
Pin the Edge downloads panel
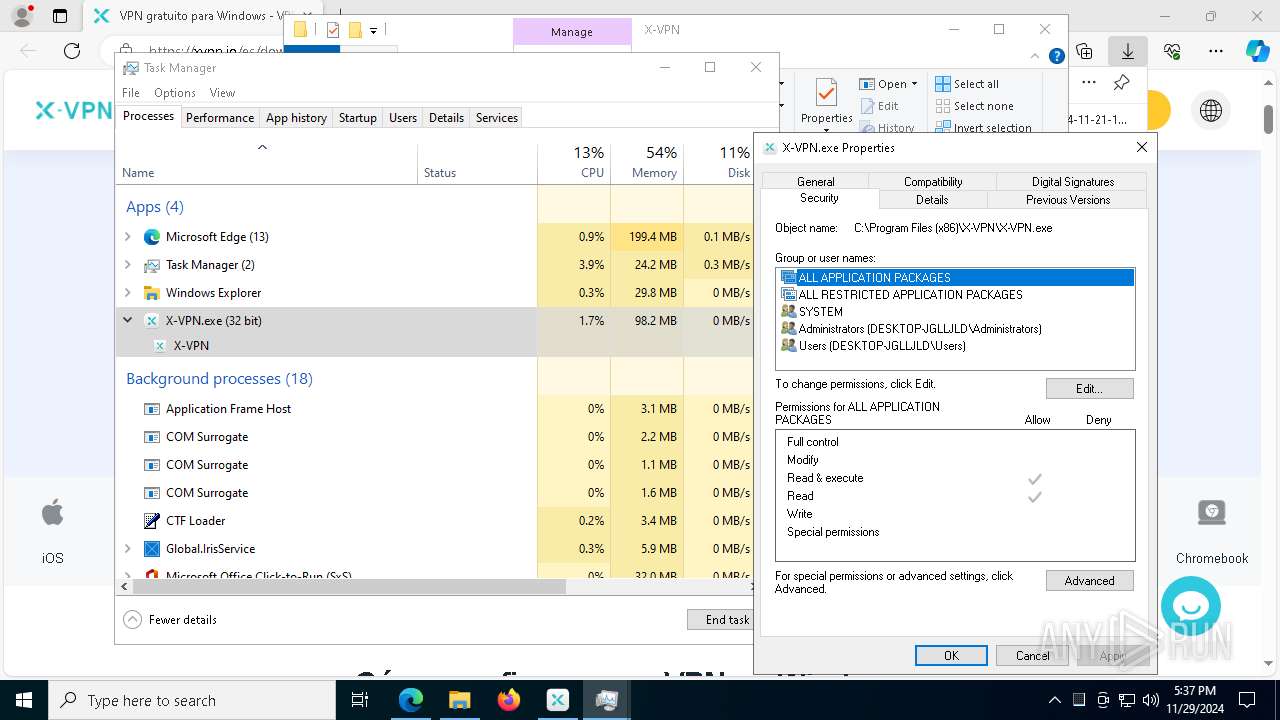click(1122, 83)
